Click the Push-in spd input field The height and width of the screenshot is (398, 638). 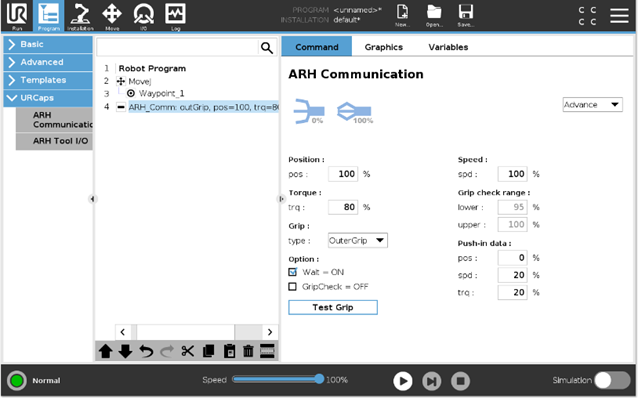click(512, 275)
